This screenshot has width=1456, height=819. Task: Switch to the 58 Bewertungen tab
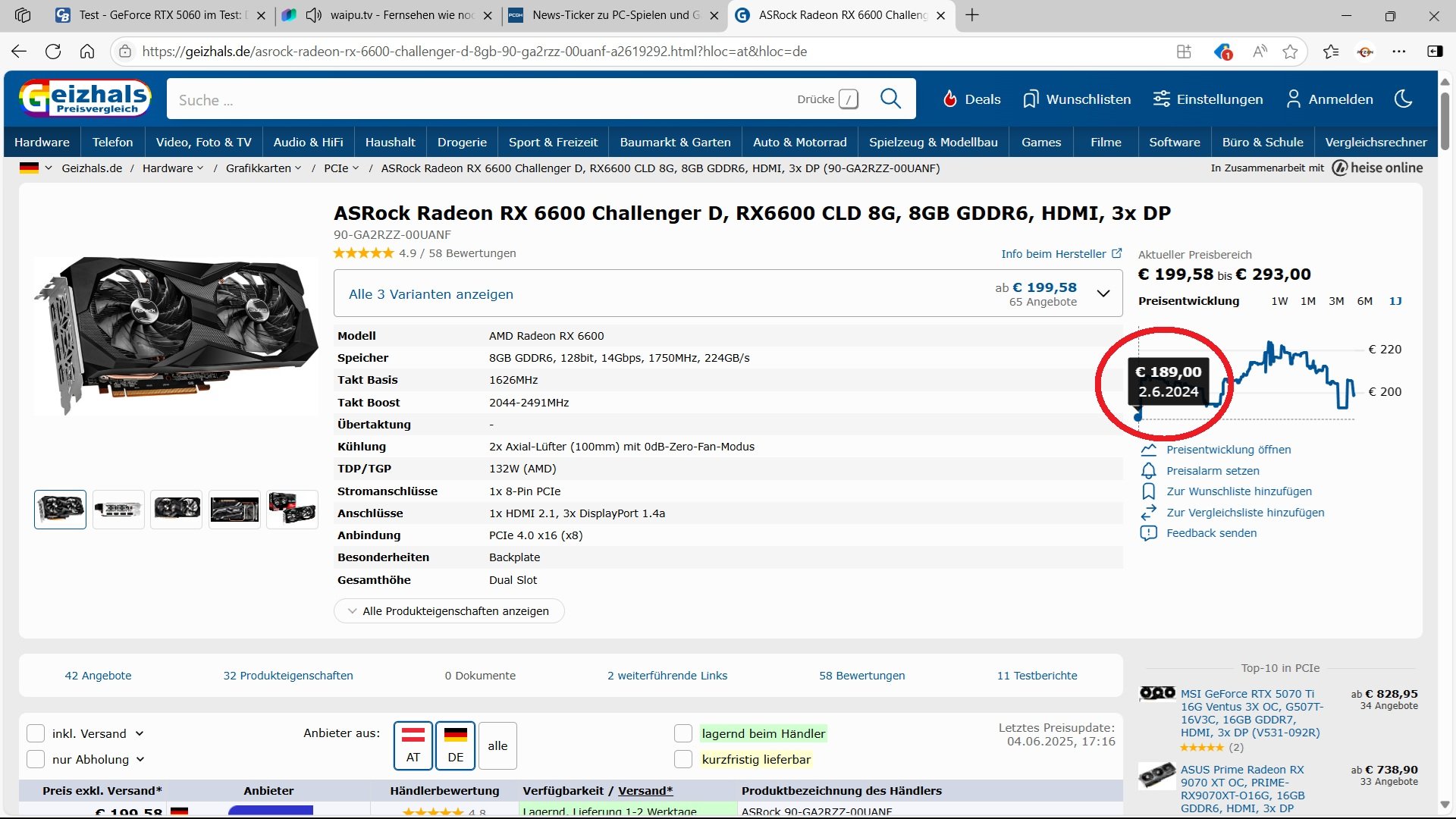(861, 676)
